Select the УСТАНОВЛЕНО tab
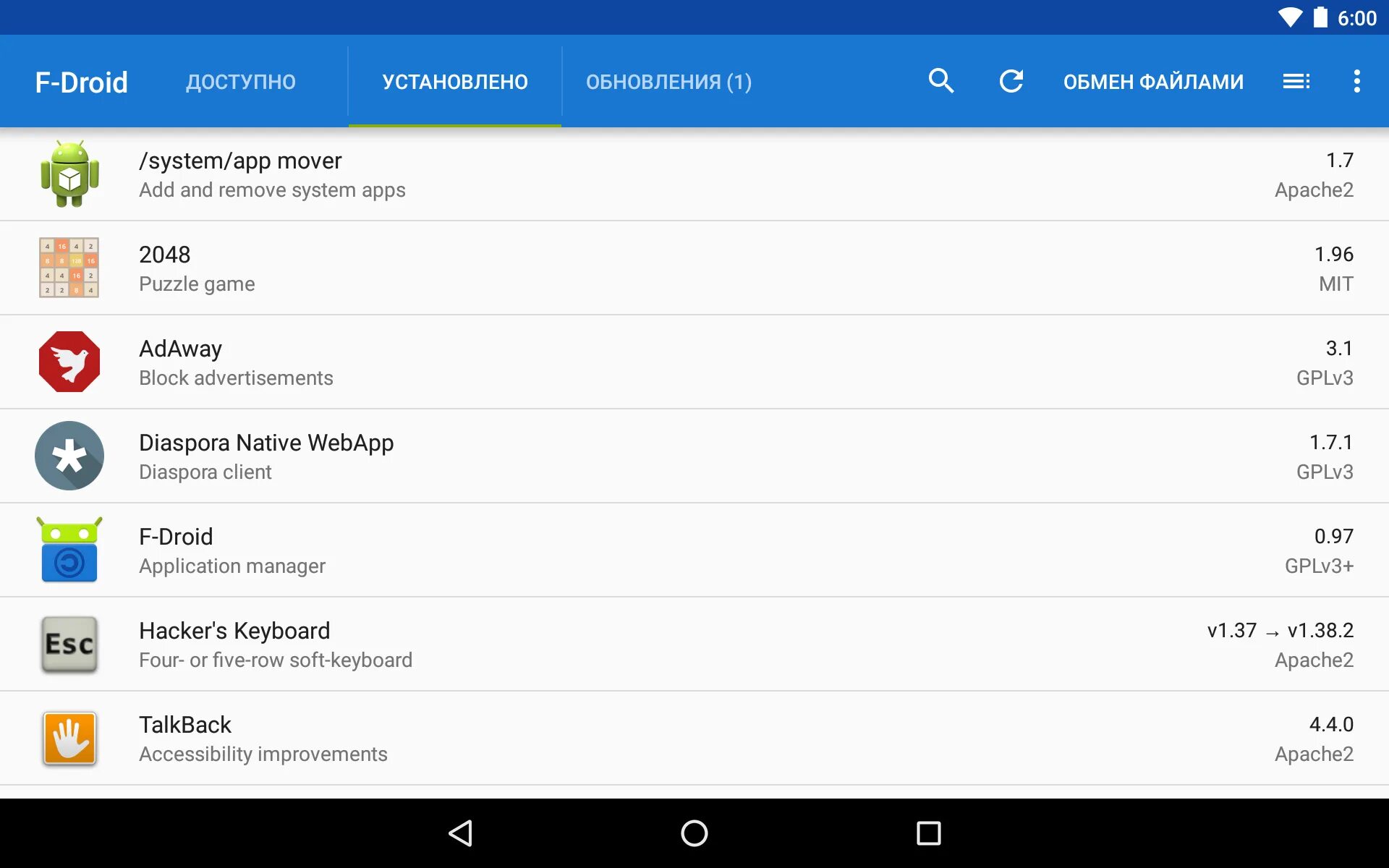 (455, 82)
